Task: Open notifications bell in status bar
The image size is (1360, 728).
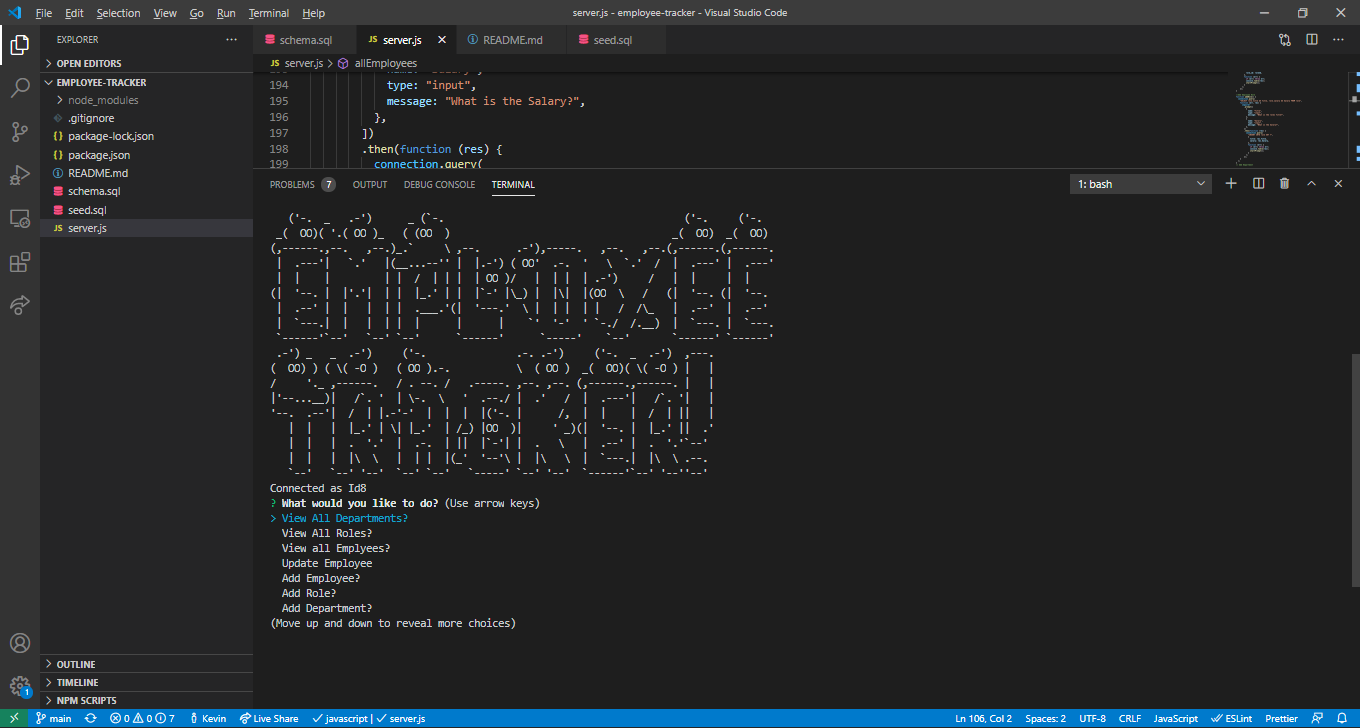Action: point(1343,719)
